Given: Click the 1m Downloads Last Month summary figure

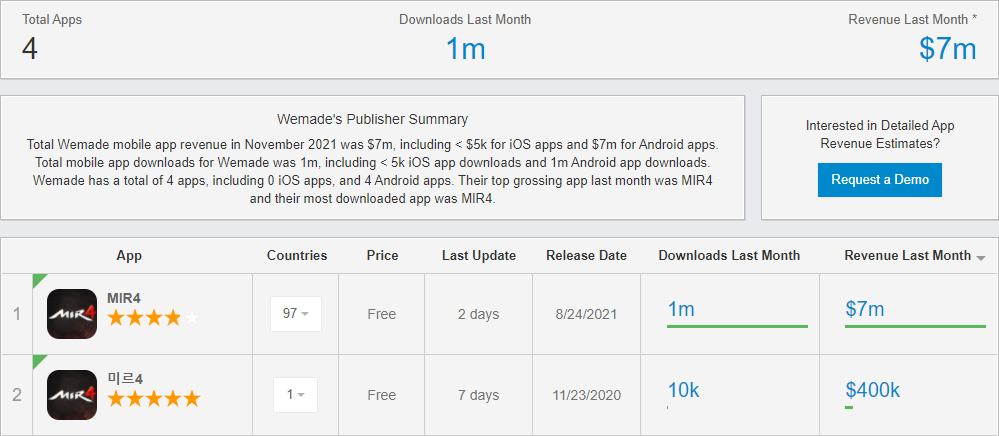Looking at the screenshot, I should pos(465,49).
